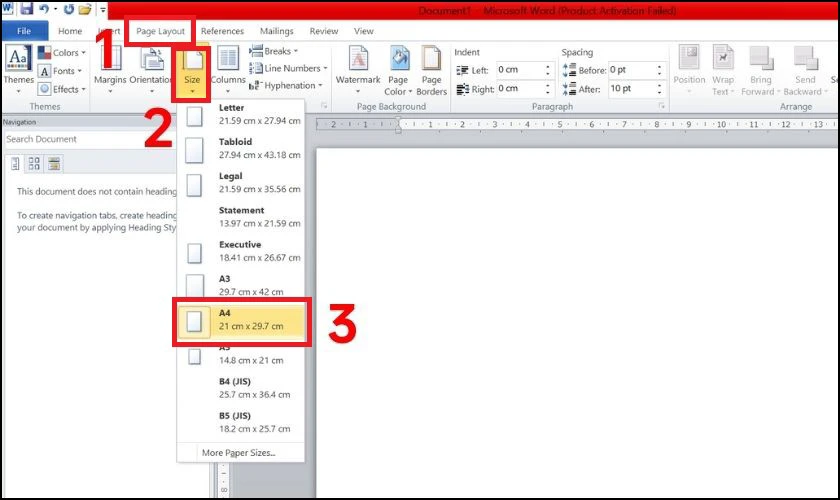Image resolution: width=840 pixels, height=500 pixels.
Task: Choose Executive paper size
Action: tap(241, 251)
